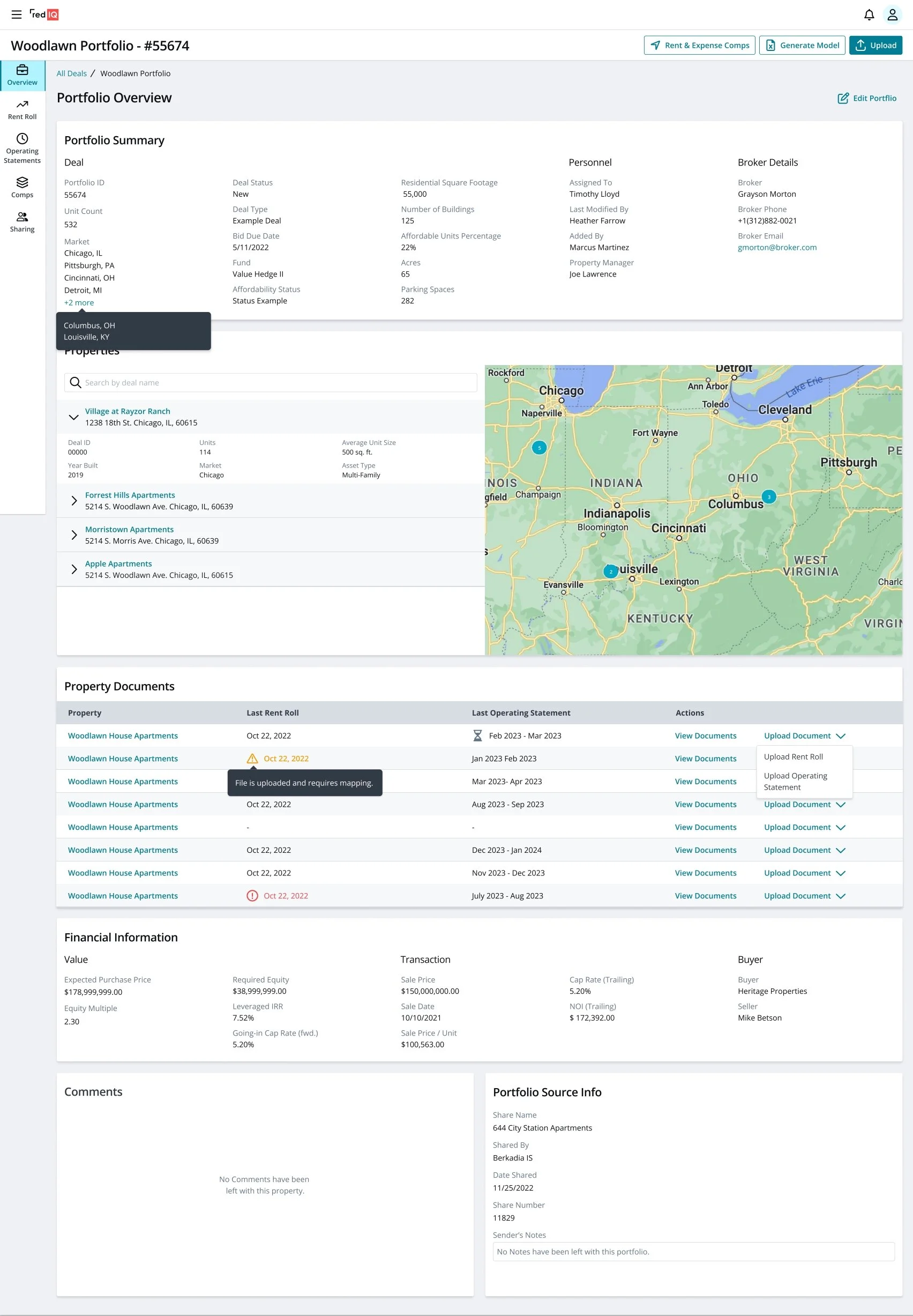The width and height of the screenshot is (913, 1316).
Task: Click Edit Portfolio link
Action: click(x=867, y=99)
